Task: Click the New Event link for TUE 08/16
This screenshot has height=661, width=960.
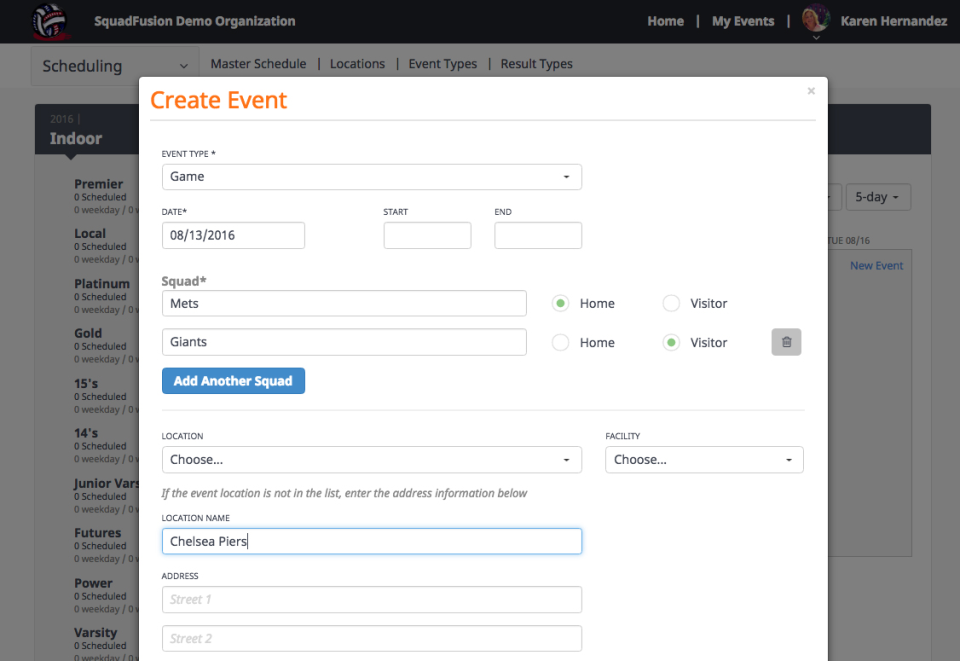Action: (x=876, y=265)
